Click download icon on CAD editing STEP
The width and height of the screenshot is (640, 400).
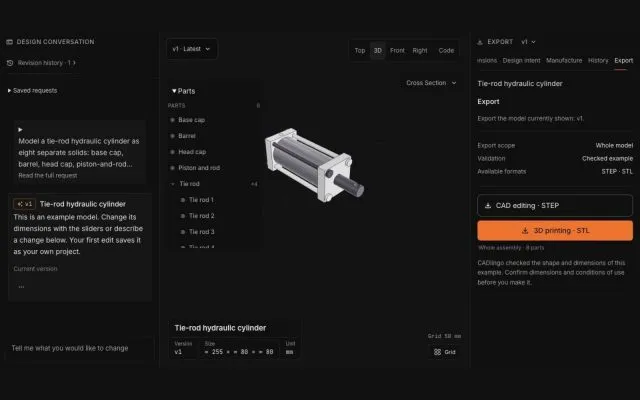point(488,205)
